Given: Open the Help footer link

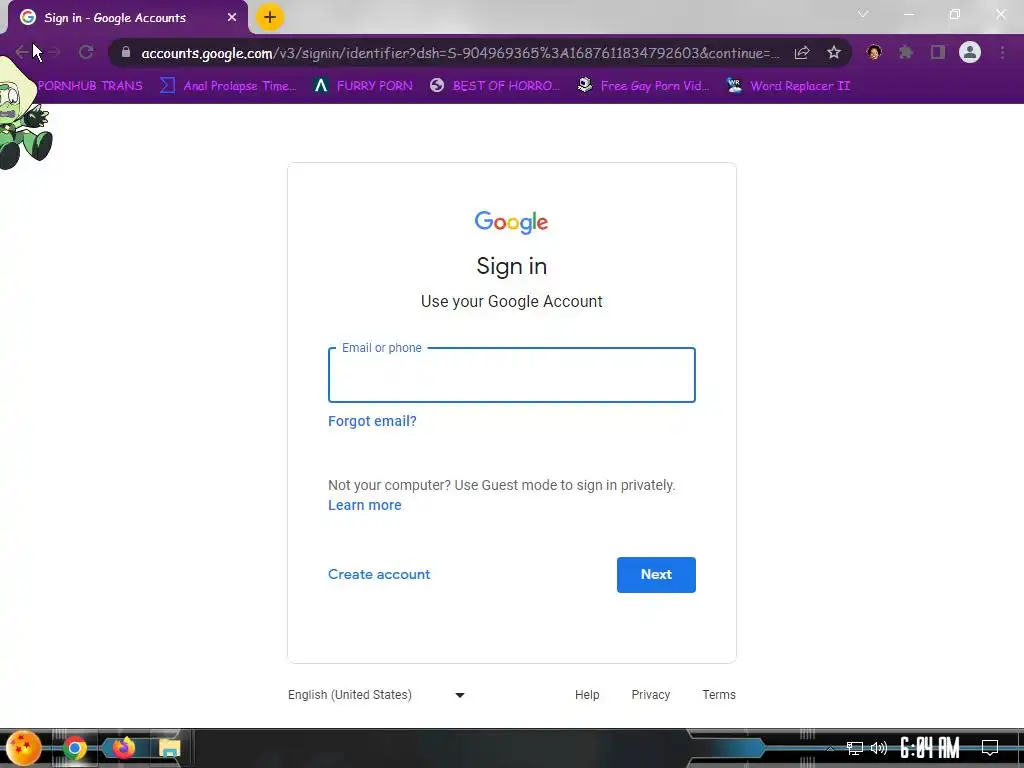Looking at the screenshot, I should point(587,695).
